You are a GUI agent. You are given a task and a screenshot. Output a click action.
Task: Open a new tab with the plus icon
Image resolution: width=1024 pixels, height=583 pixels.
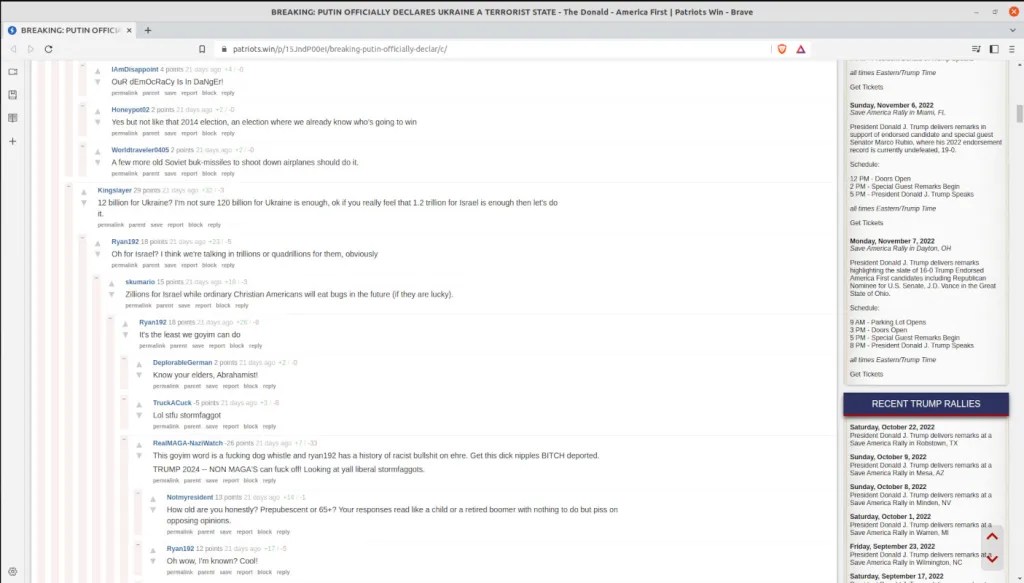148,30
